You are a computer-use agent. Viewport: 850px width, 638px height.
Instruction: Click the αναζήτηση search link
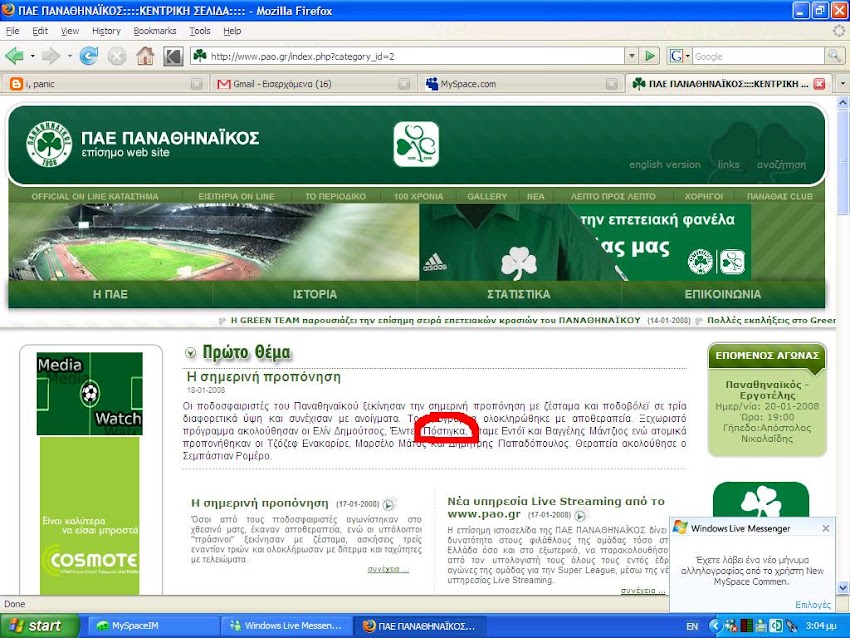(781, 164)
